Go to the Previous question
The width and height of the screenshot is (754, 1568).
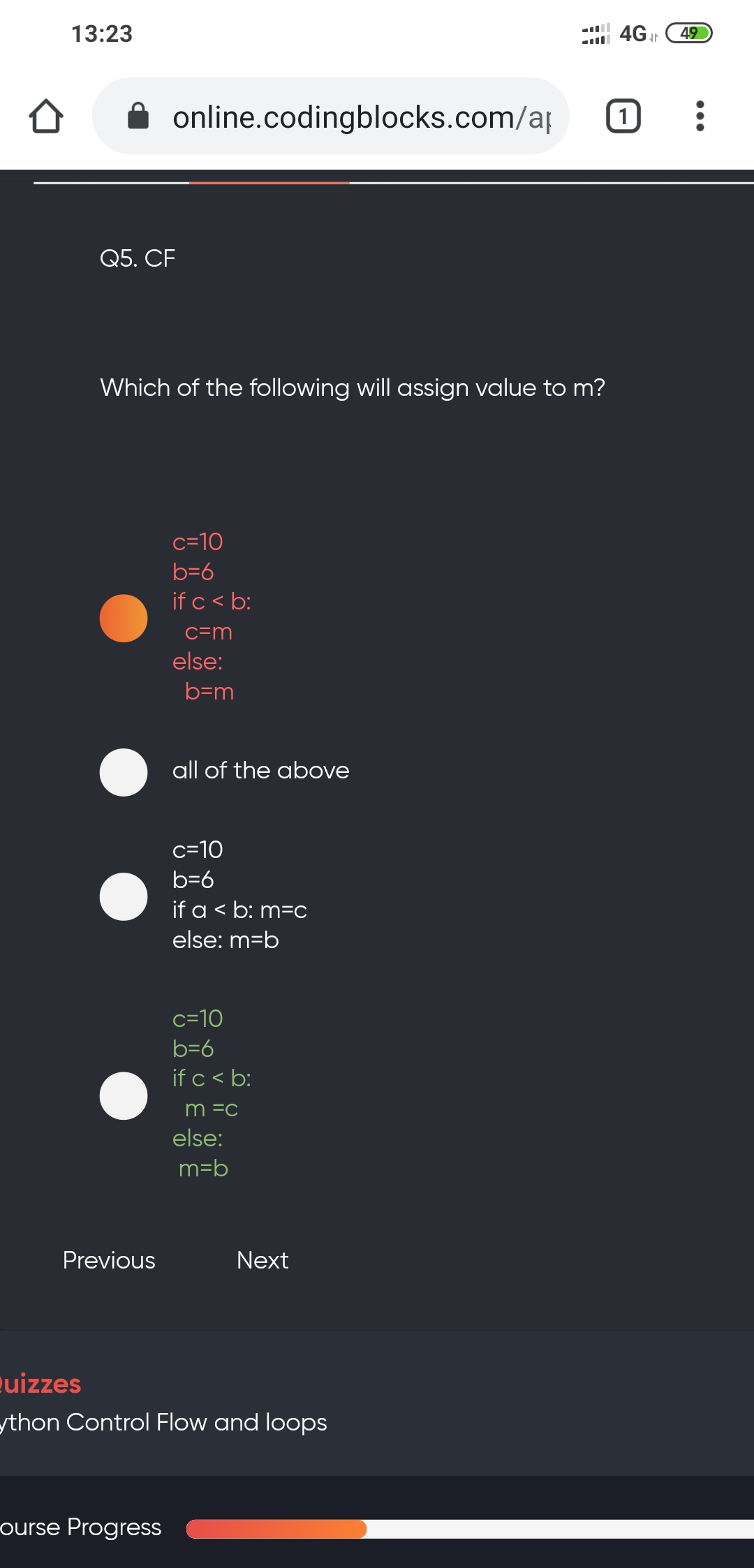109,1260
